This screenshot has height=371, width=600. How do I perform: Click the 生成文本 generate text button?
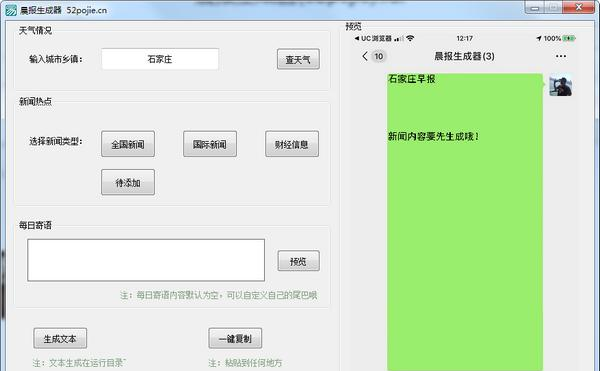(x=60, y=338)
